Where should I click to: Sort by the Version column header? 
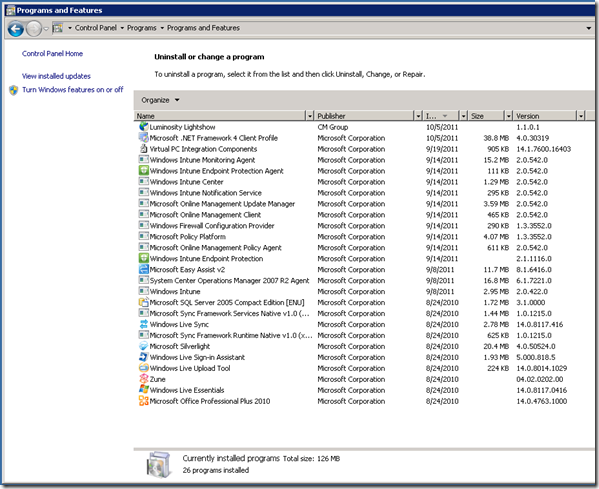coord(545,116)
